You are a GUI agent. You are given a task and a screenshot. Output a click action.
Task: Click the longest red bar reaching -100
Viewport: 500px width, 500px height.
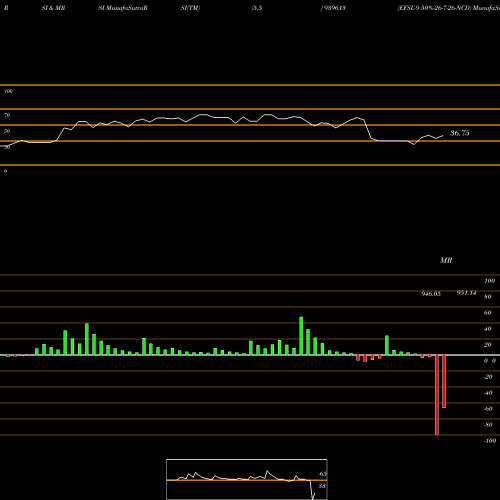(x=437, y=395)
